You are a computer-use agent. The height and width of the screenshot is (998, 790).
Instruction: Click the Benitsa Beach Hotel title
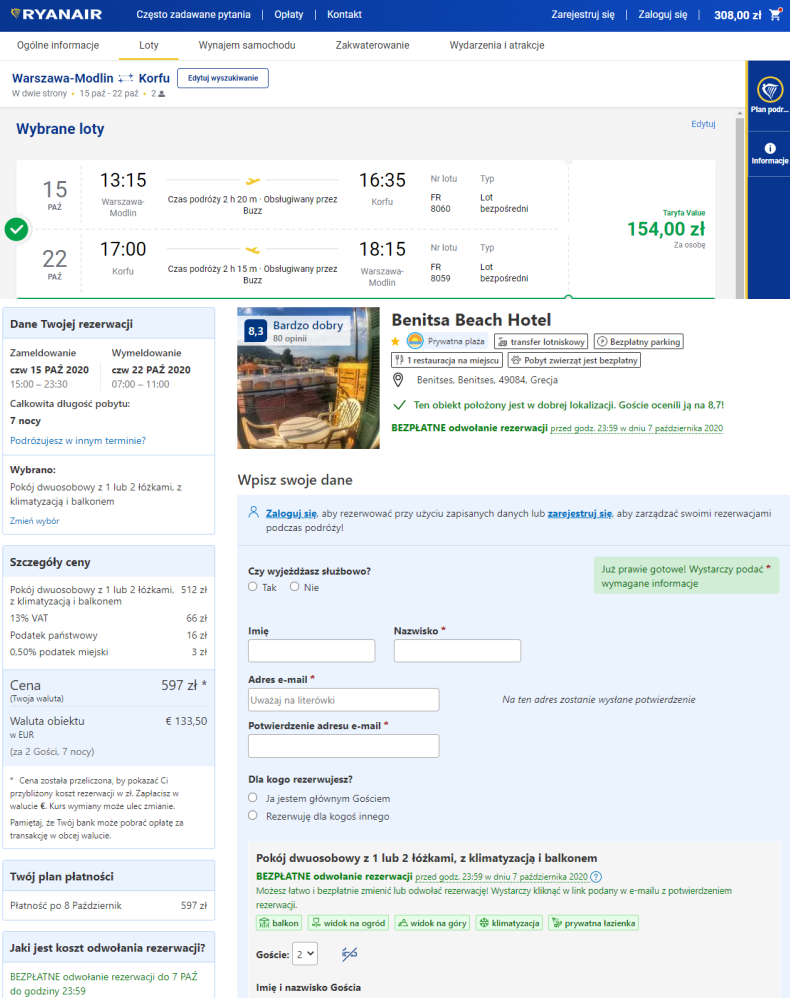[x=471, y=320]
